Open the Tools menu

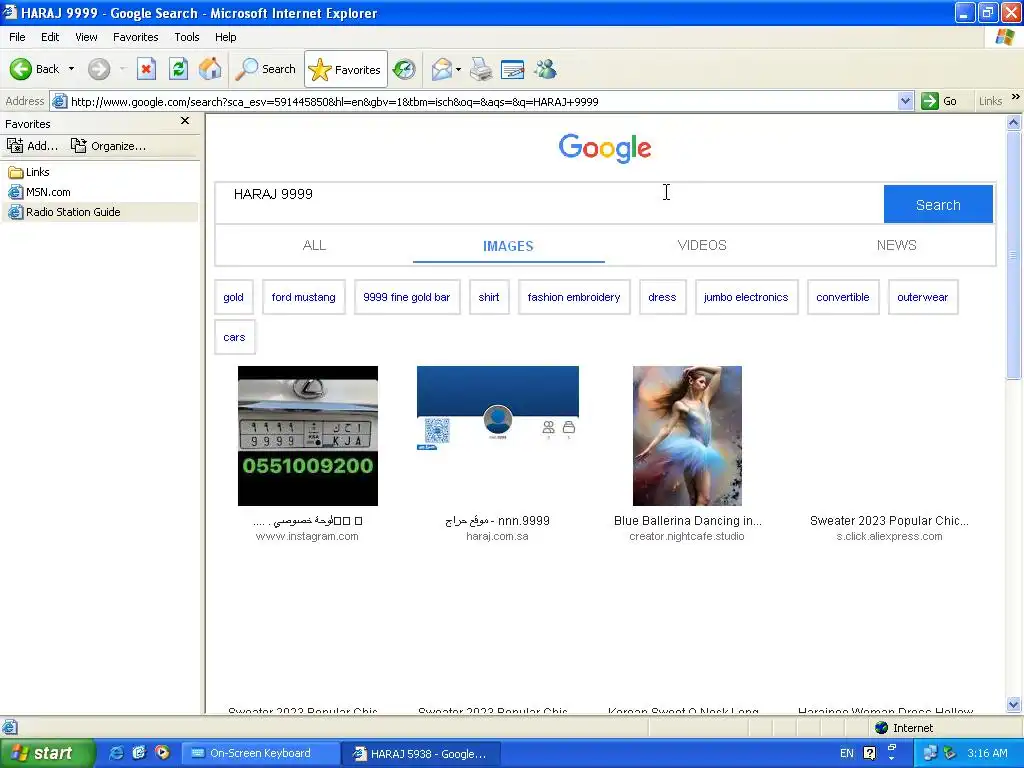pyautogui.click(x=187, y=37)
